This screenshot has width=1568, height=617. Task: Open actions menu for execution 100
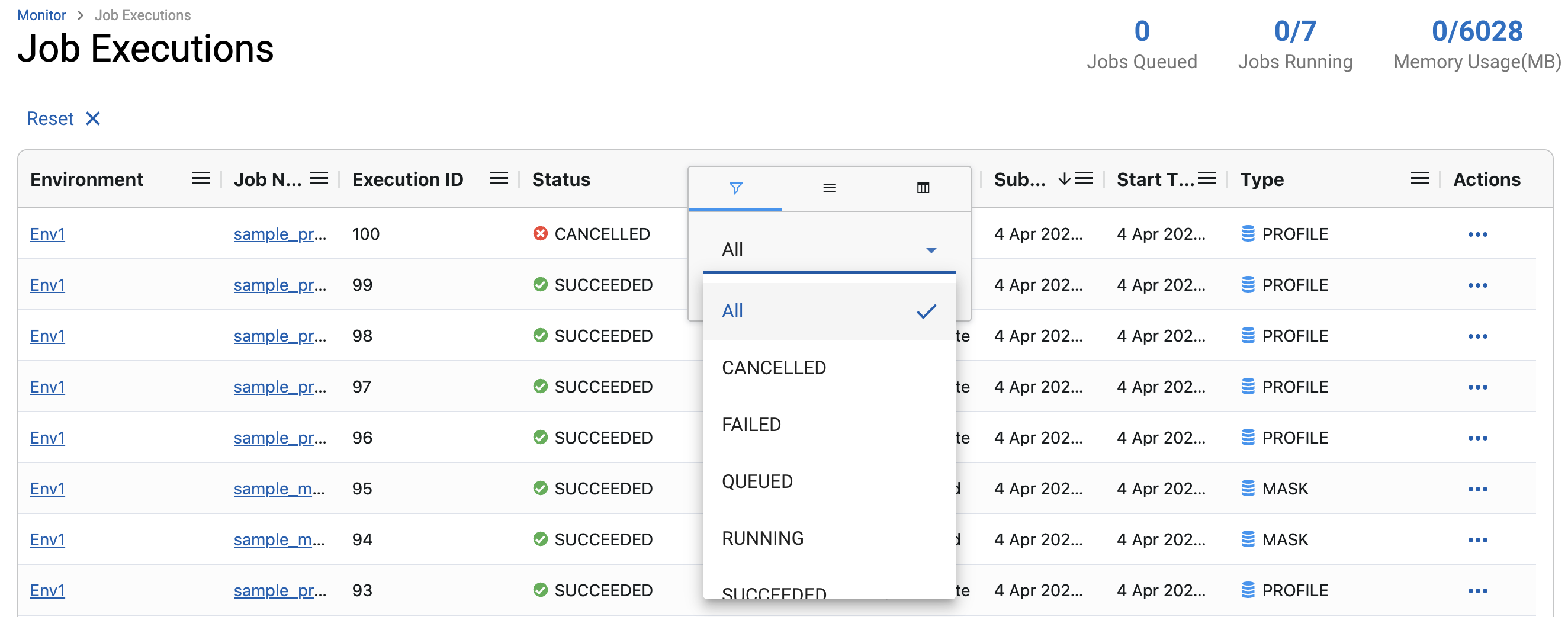1477,234
